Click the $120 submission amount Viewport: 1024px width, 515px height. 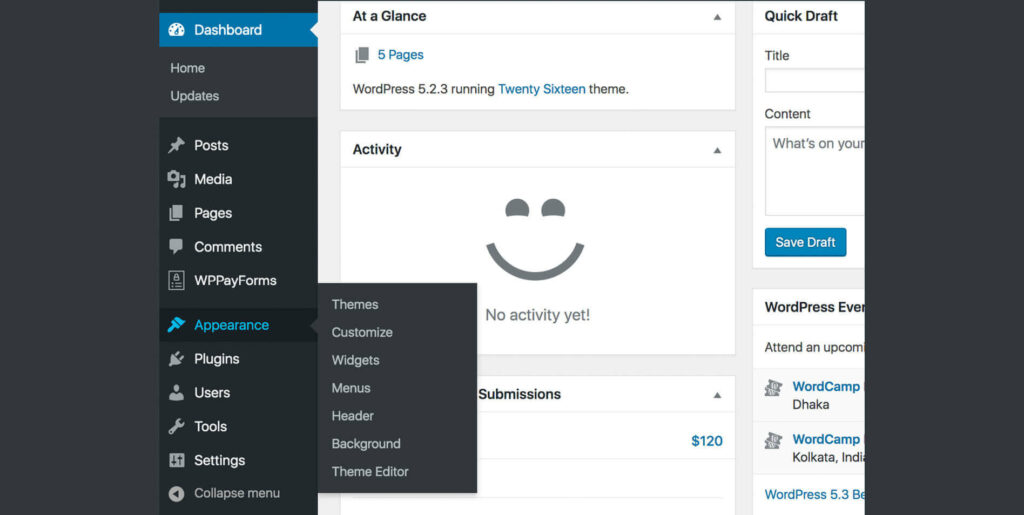[707, 441]
